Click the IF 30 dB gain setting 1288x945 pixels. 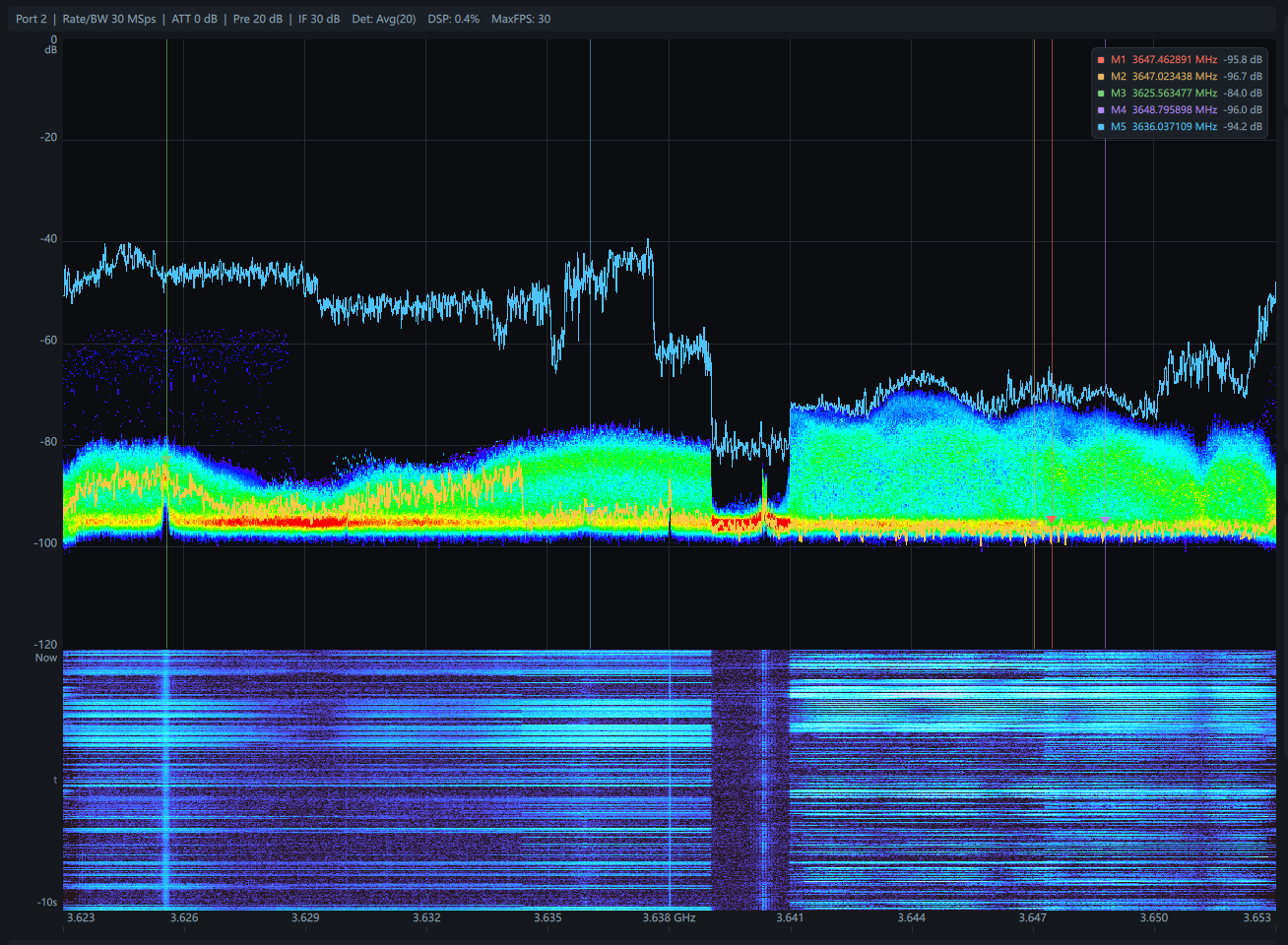tap(319, 19)
